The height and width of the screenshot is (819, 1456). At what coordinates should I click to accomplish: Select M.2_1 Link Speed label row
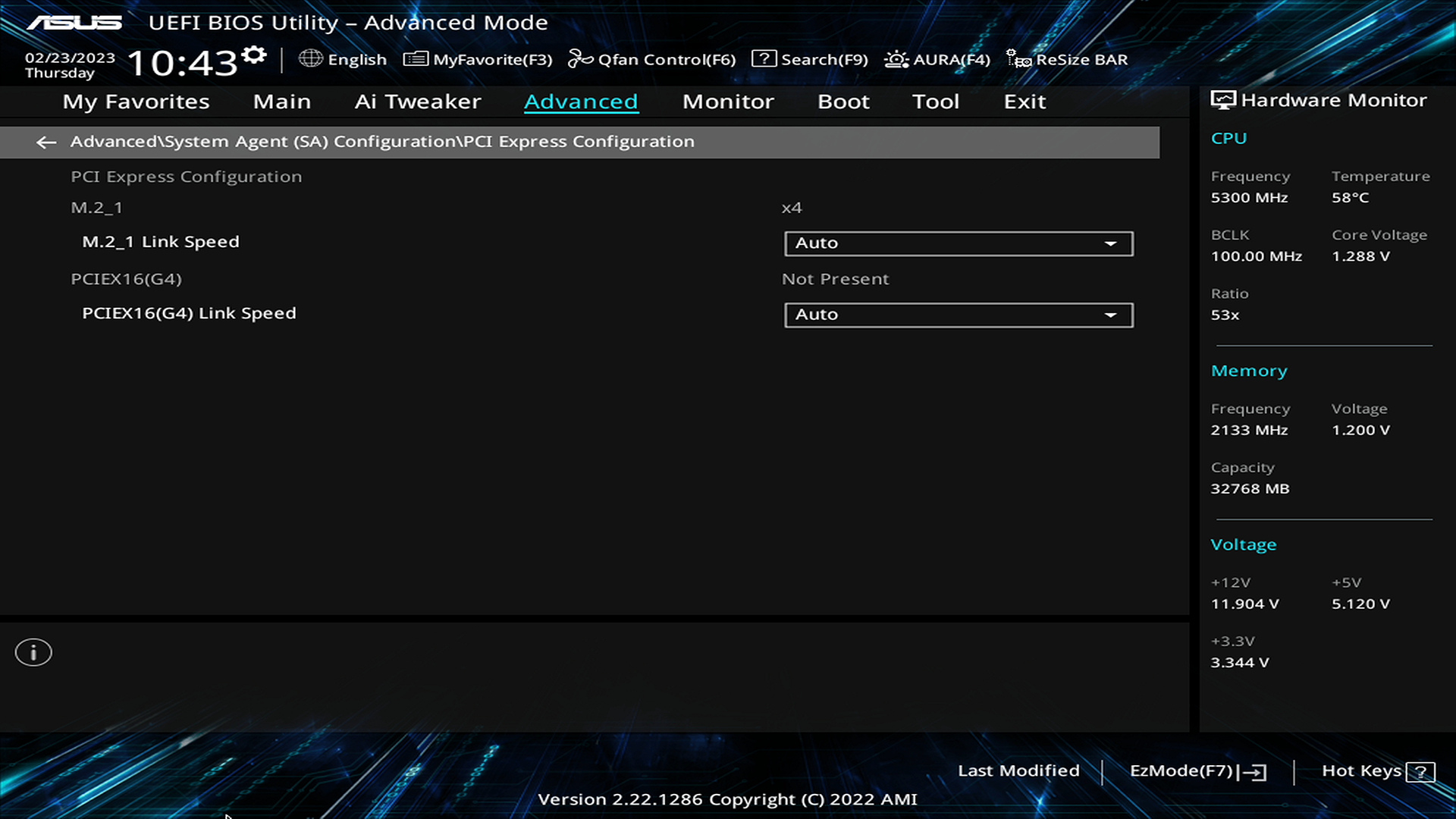[x=161, y=242]
